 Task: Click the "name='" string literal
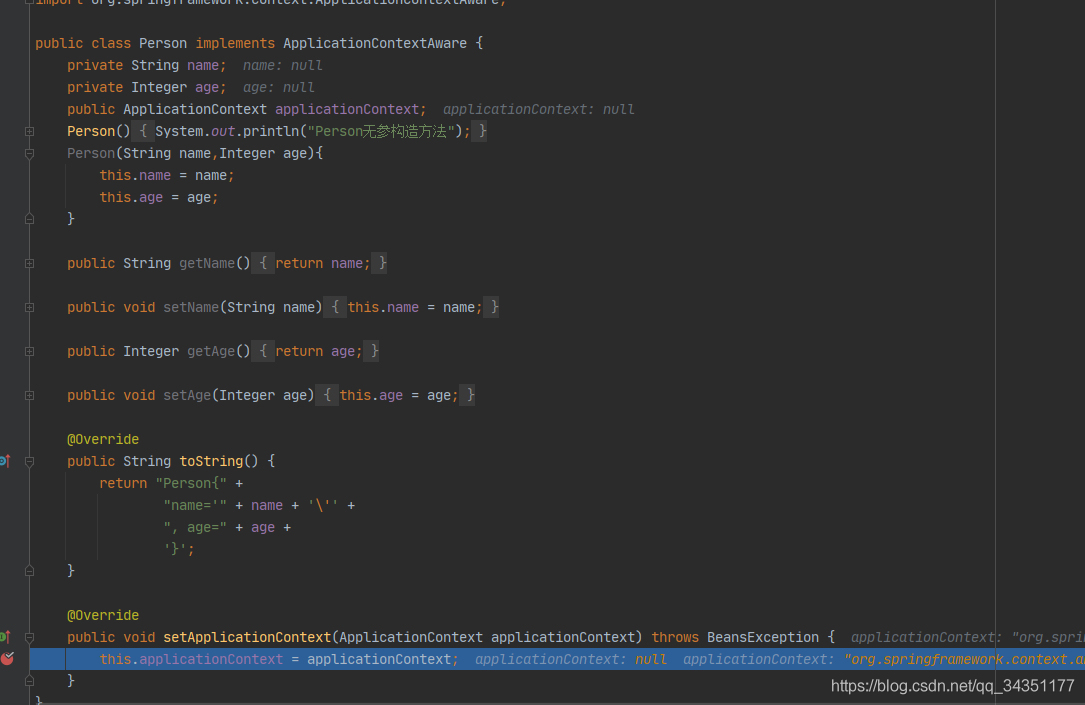[195, 505]
